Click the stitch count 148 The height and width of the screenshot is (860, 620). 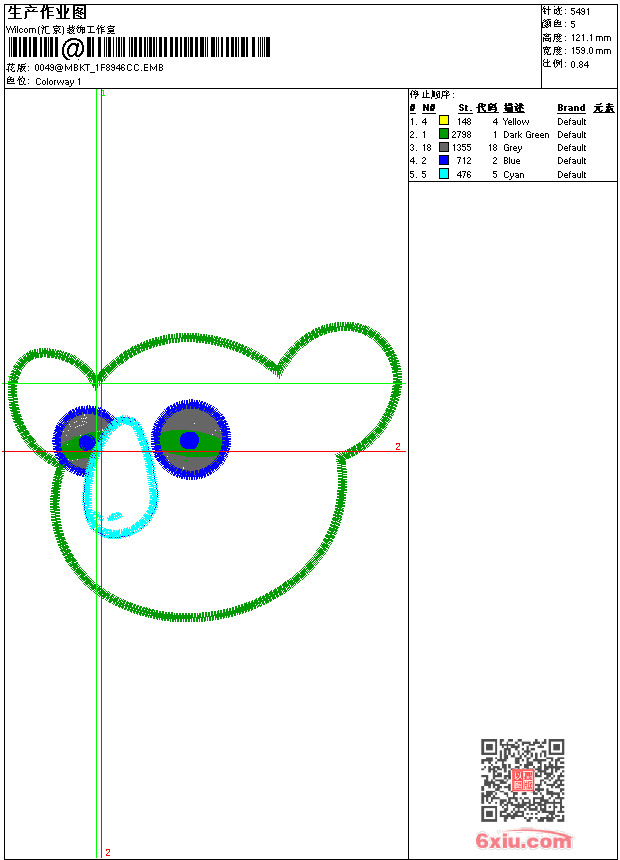pos(464,122)
